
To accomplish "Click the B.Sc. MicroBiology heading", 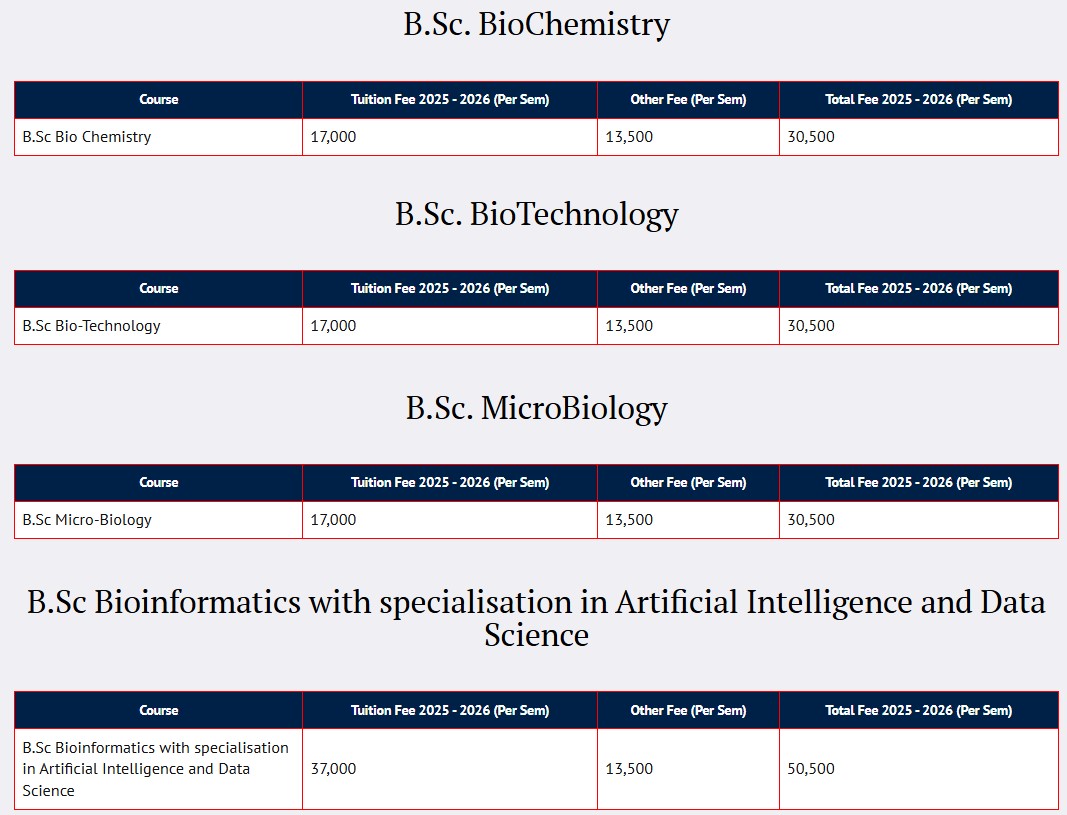I will (536, 408).
